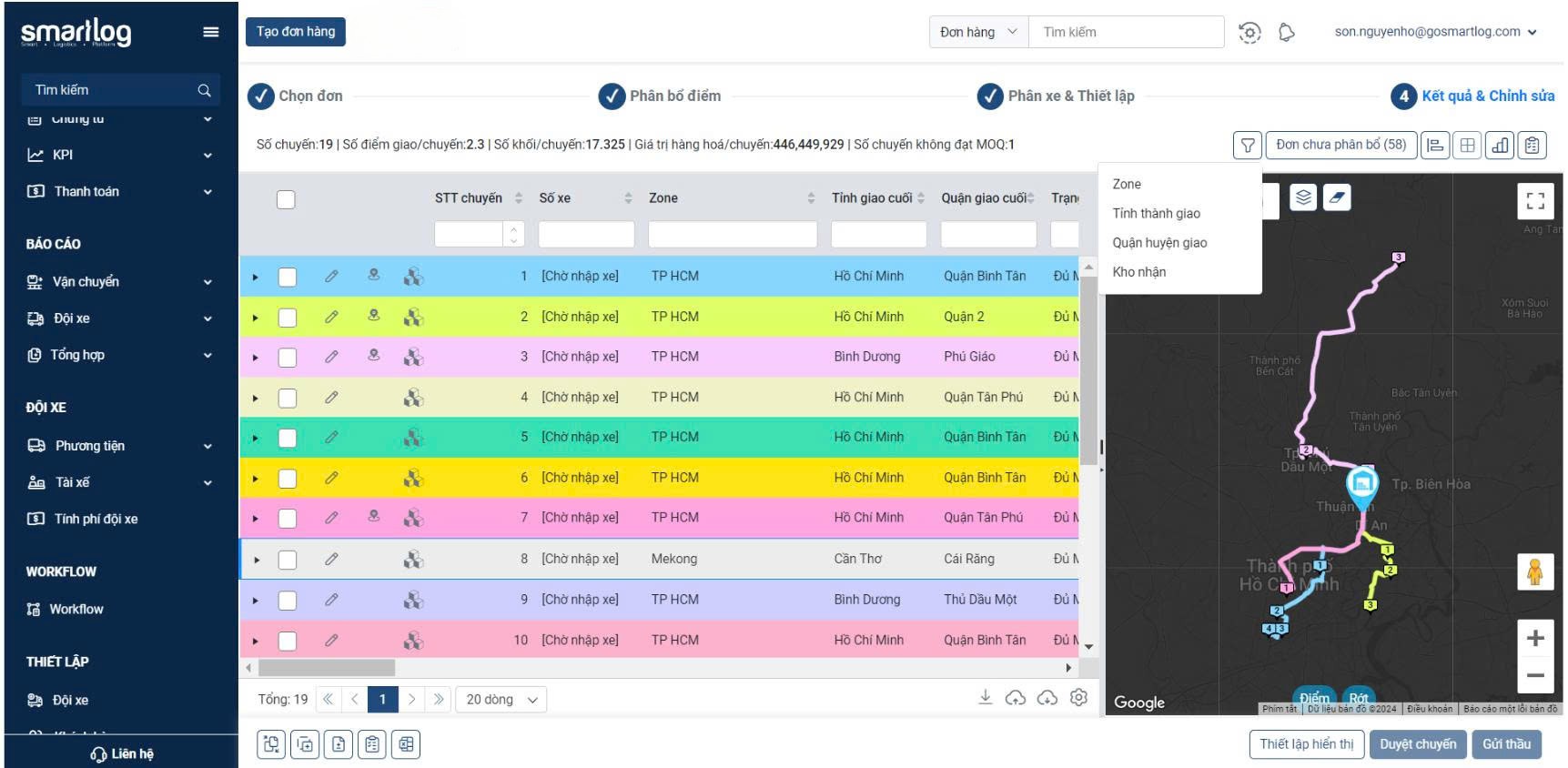Activate Street View pegman icon
The image size is (1568, 768).
tap(1535, 572)
